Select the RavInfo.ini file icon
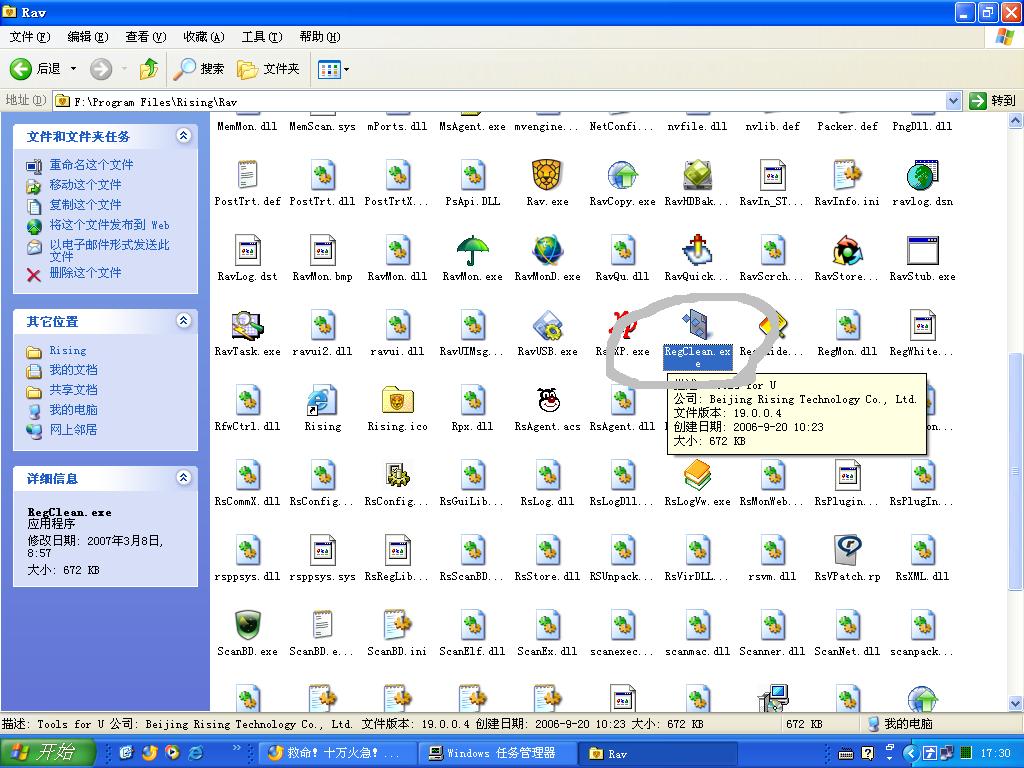 point(847,175)
